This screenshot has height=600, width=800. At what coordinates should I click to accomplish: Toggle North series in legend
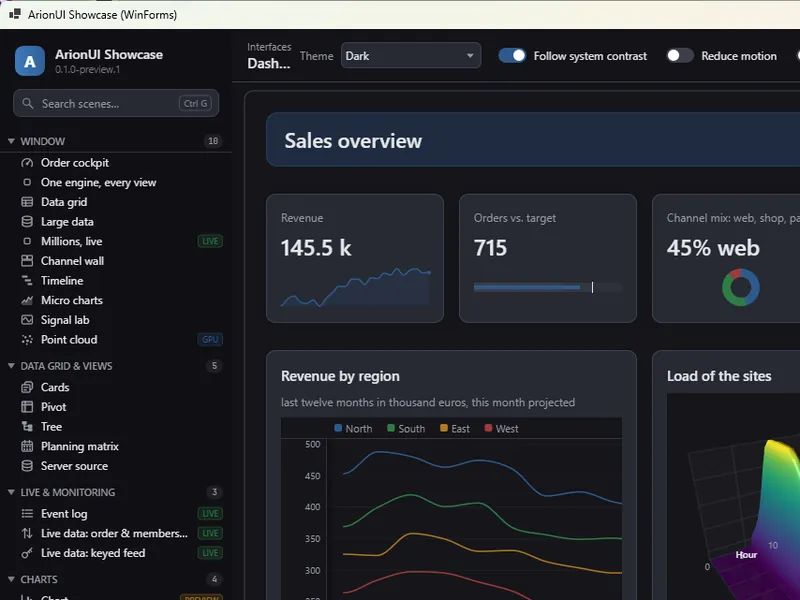click(x=353, y=429)
